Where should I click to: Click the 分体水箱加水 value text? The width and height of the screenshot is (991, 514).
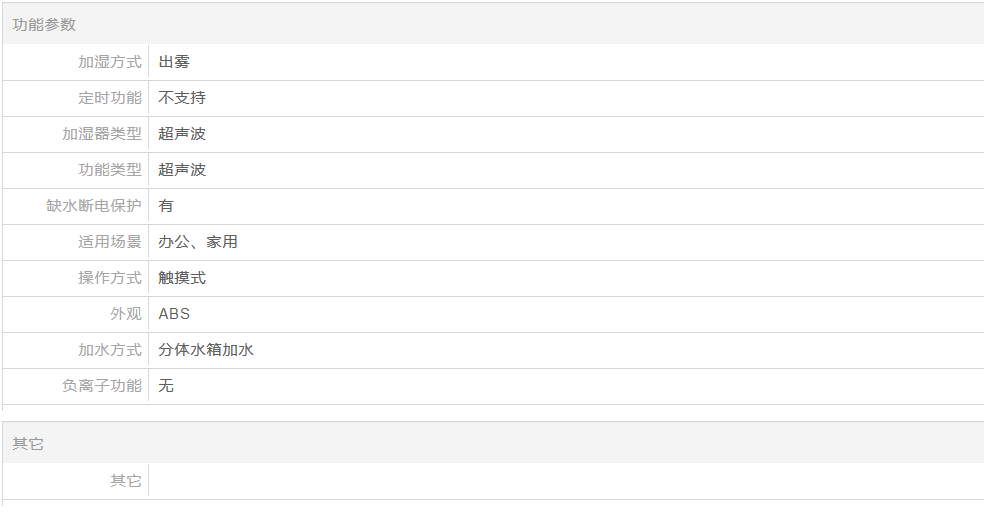tap(206, 350)
